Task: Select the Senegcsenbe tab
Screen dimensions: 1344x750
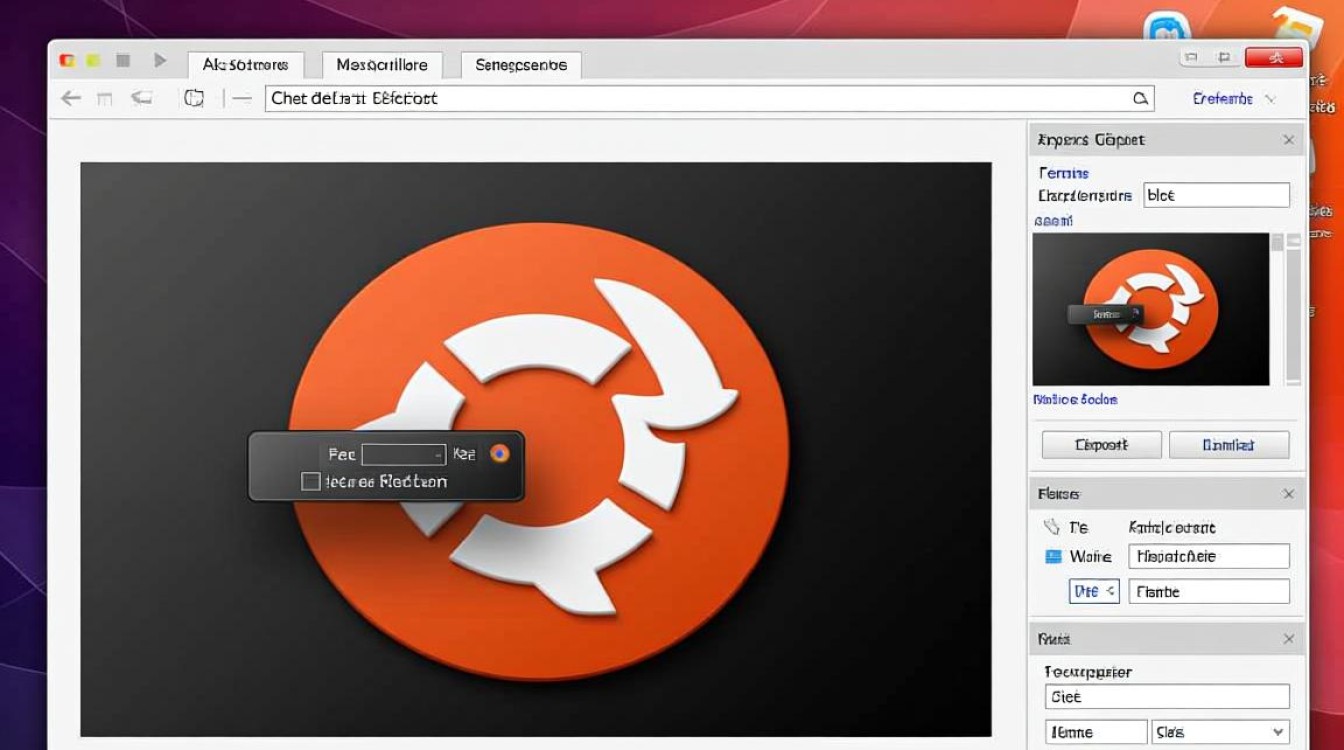Action: [x=521, y=65]
